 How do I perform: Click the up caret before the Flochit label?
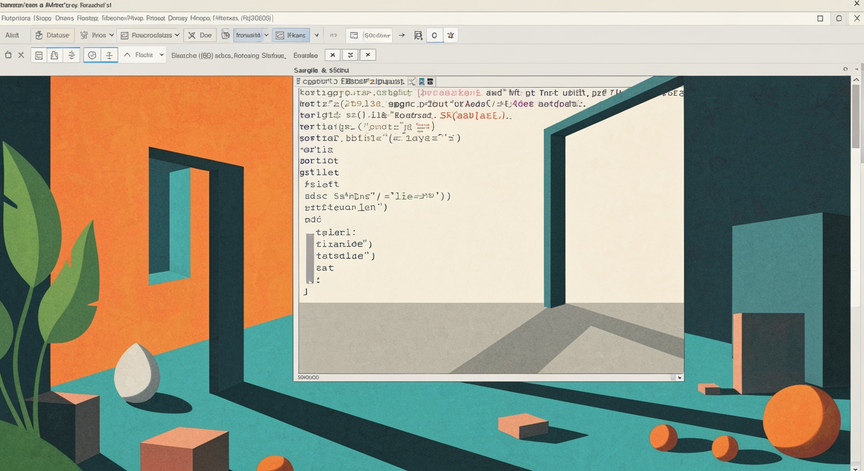(127, 55)
